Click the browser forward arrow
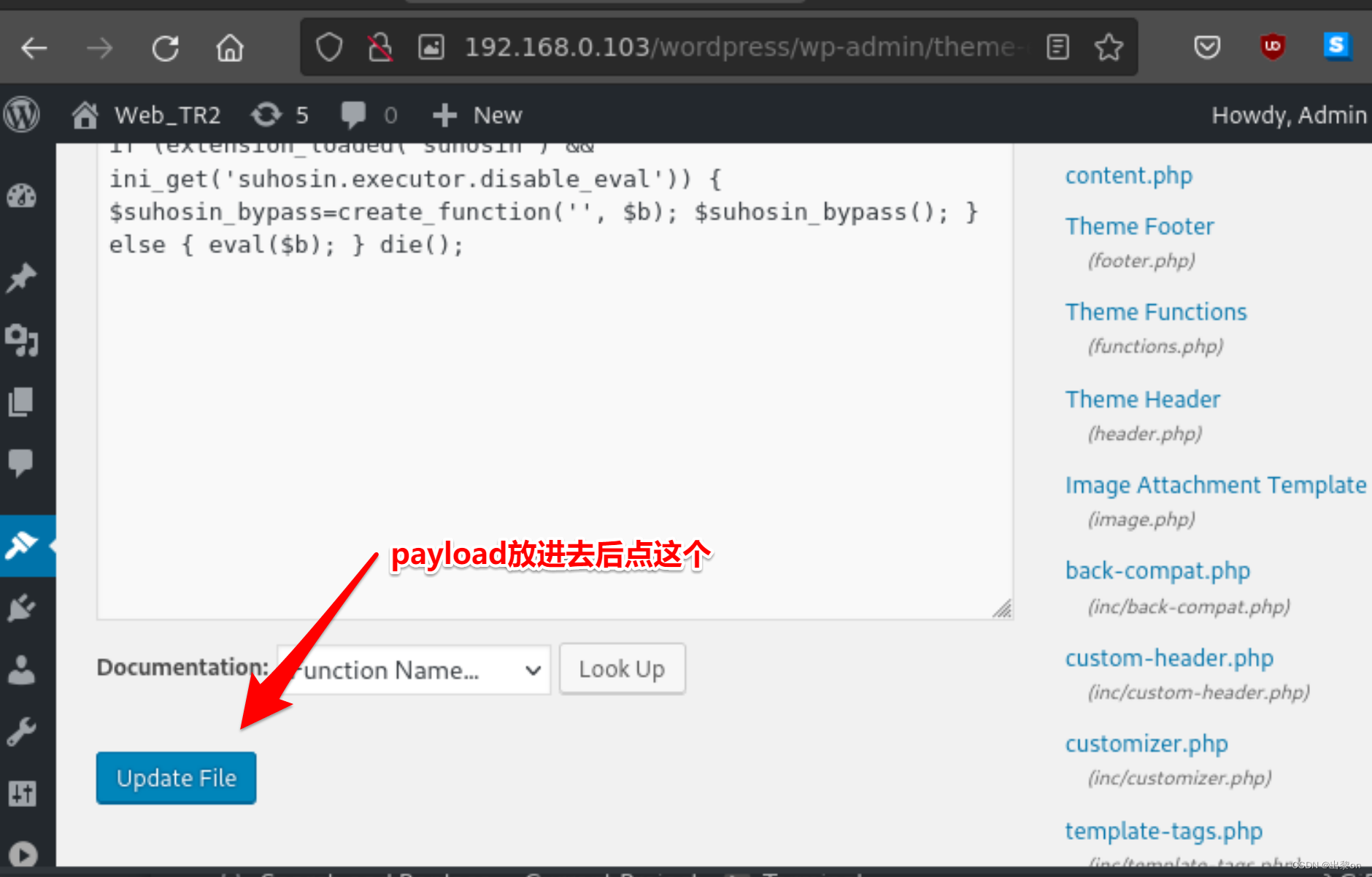This screenshot has height=877, width=1372. pos(99,48)
